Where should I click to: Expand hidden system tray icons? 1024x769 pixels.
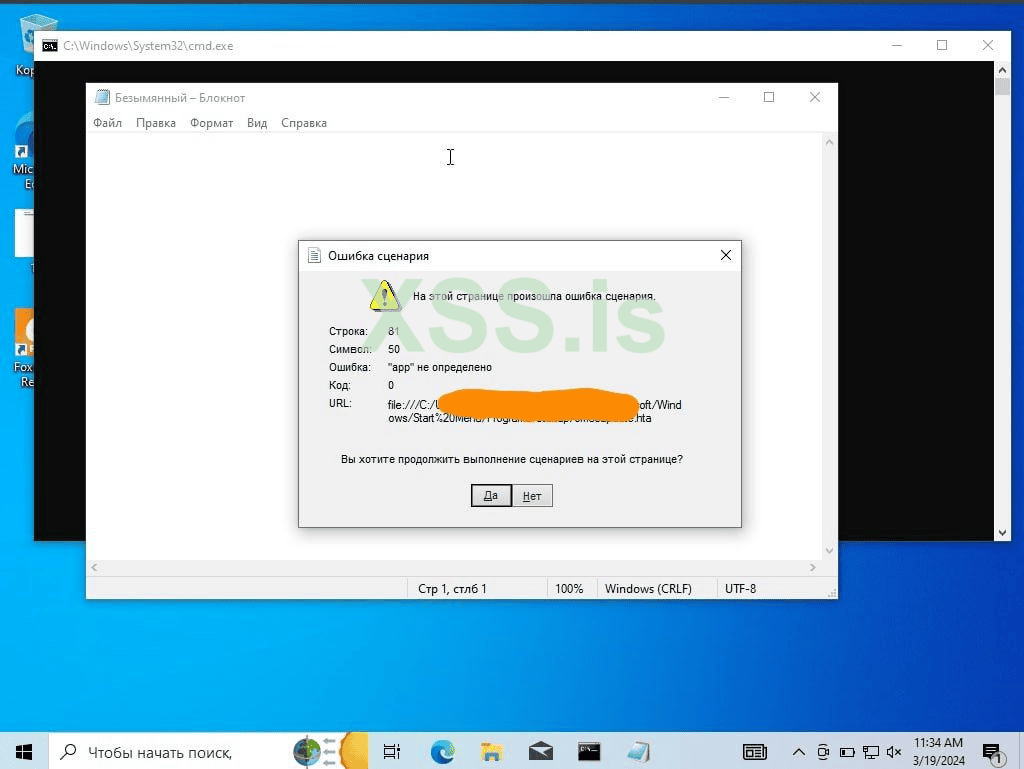[798, 752]
